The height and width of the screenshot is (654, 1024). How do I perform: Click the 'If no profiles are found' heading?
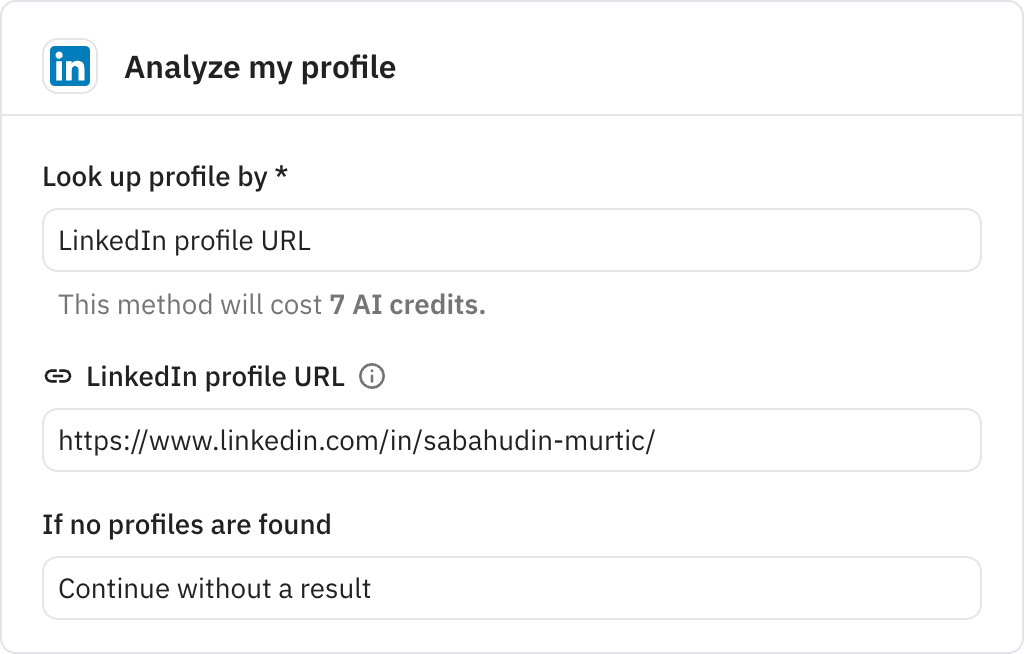(186, 524)
